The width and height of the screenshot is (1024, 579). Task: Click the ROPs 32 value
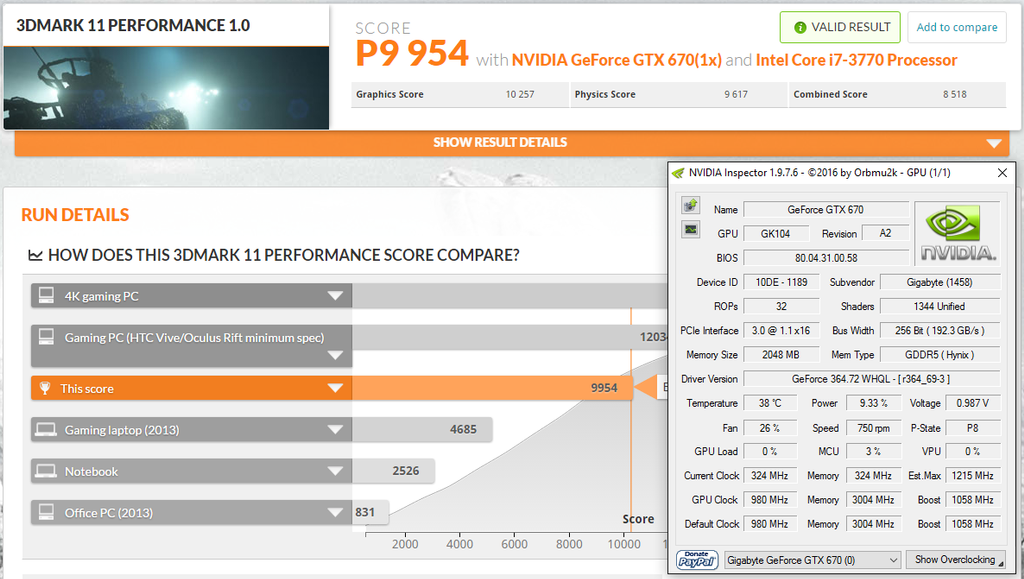pyautogui.click(x=781, y=306)
